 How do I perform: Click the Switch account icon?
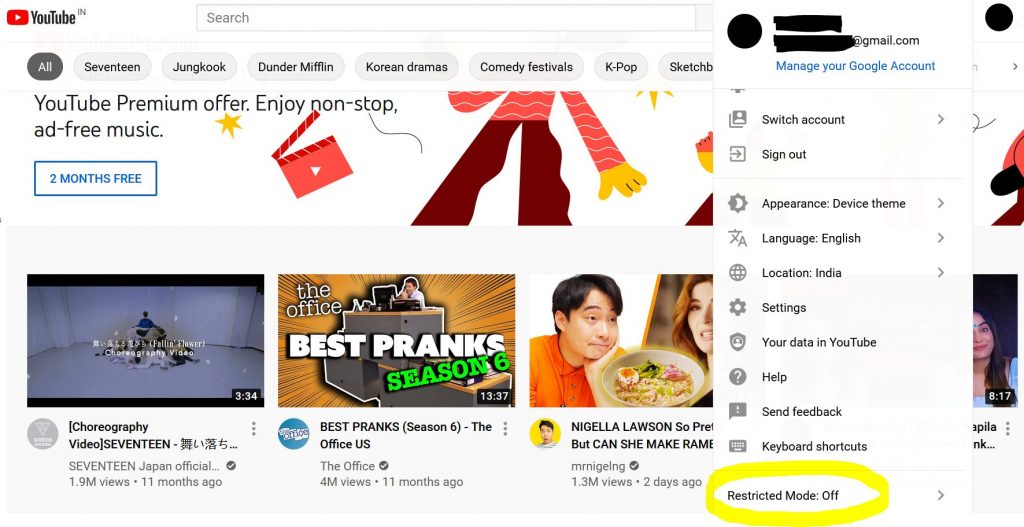coord(737,120)
